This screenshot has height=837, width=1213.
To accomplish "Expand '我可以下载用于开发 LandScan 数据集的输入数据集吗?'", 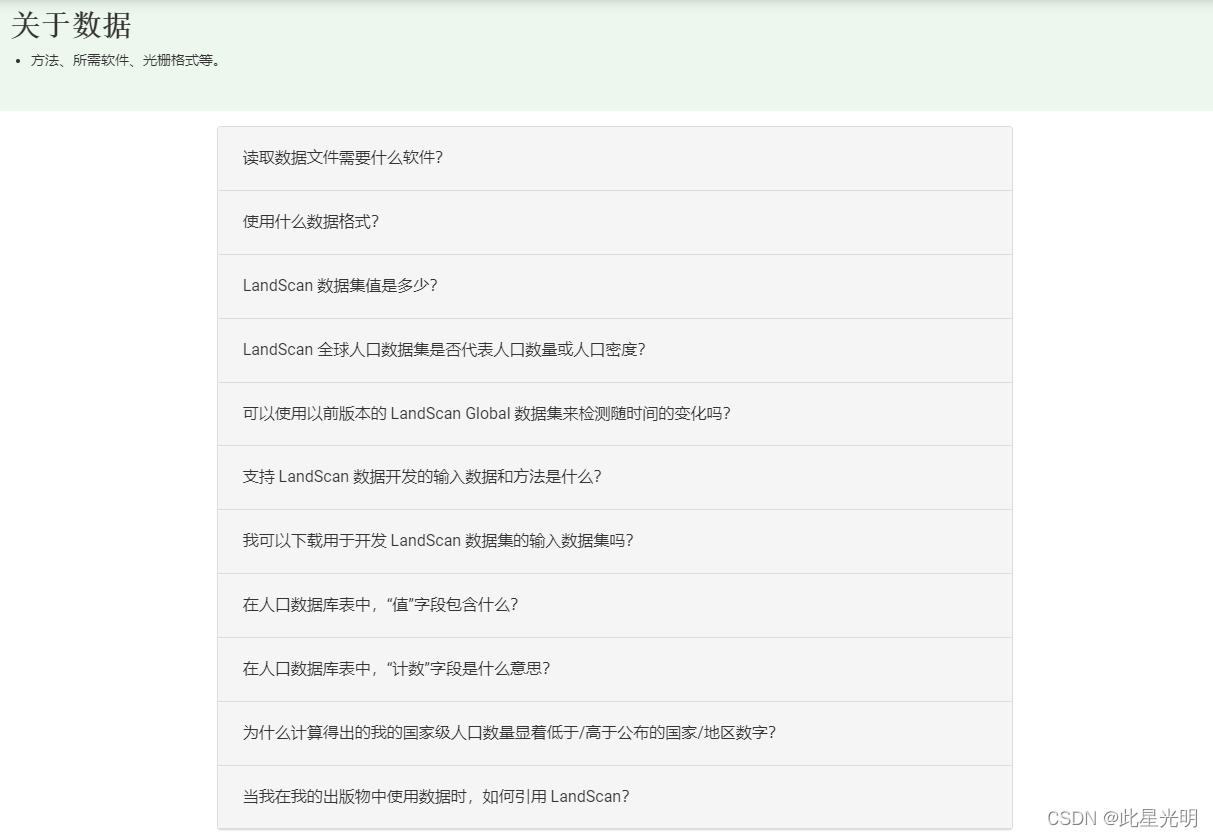I will coord(614,541).
